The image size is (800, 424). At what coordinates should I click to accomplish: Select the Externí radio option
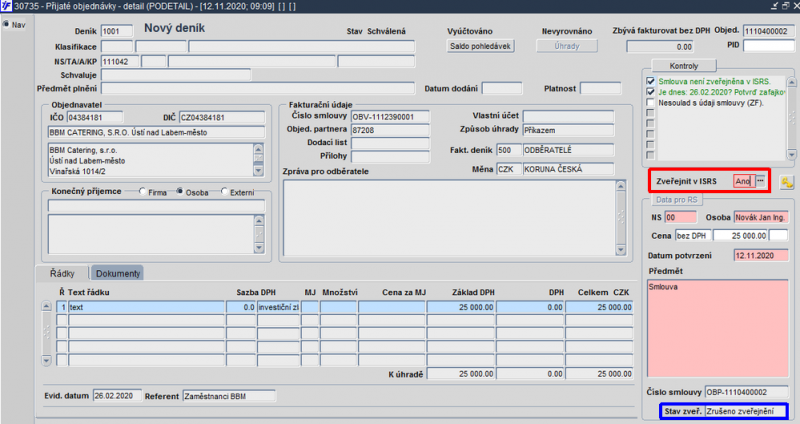point(224,191)
